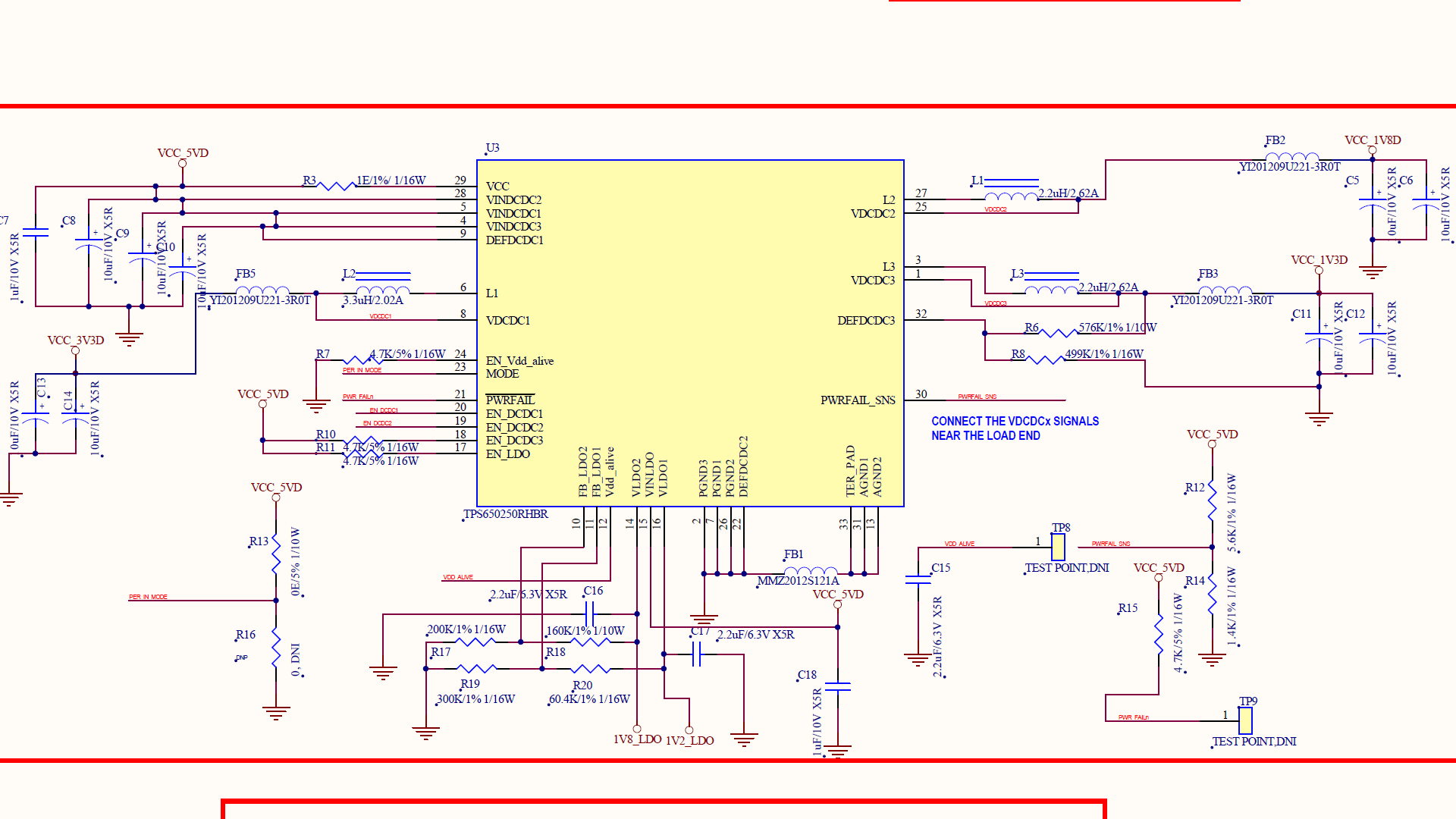Click the R6 576K/1% 1/10W value
1456x819 pixels.
pos(1118,328)
